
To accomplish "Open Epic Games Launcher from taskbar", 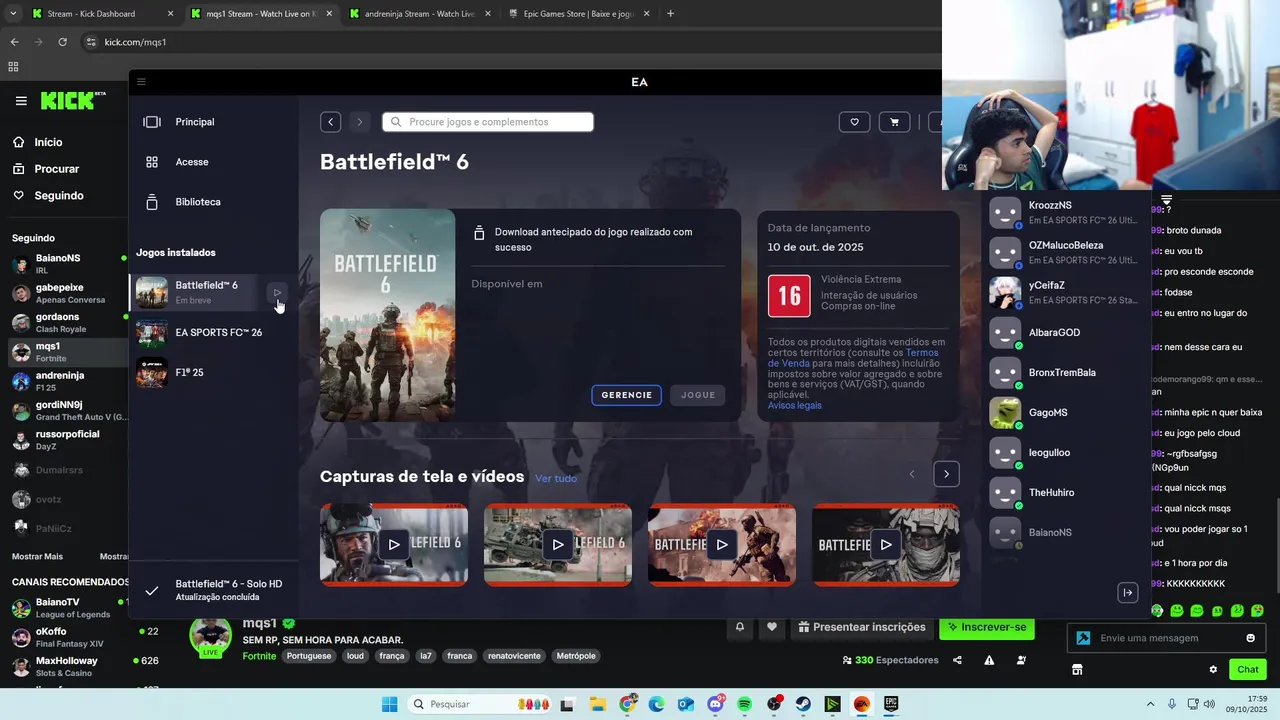I will tap(891, 704).
